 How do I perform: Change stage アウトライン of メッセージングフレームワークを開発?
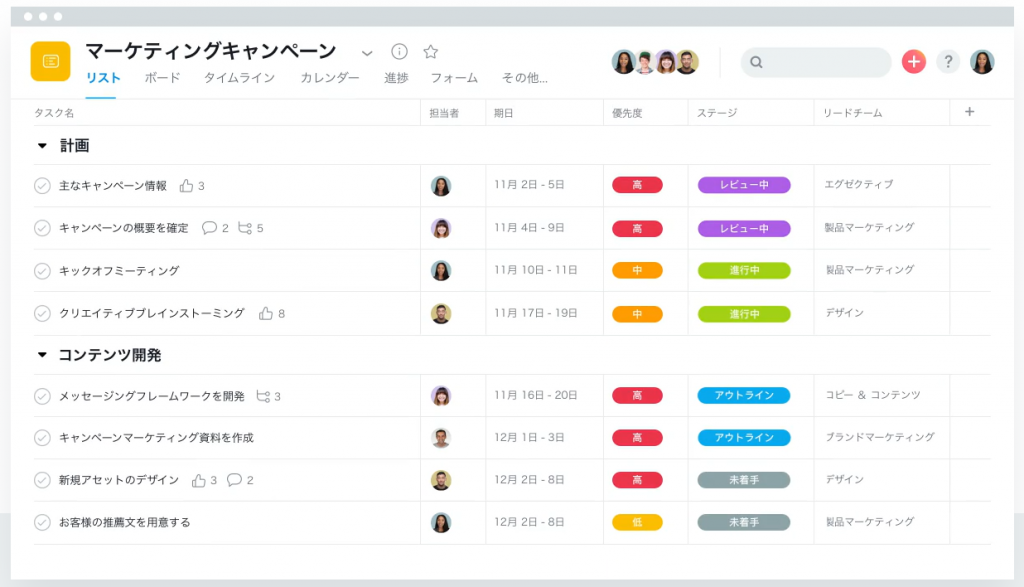(744, 395)
